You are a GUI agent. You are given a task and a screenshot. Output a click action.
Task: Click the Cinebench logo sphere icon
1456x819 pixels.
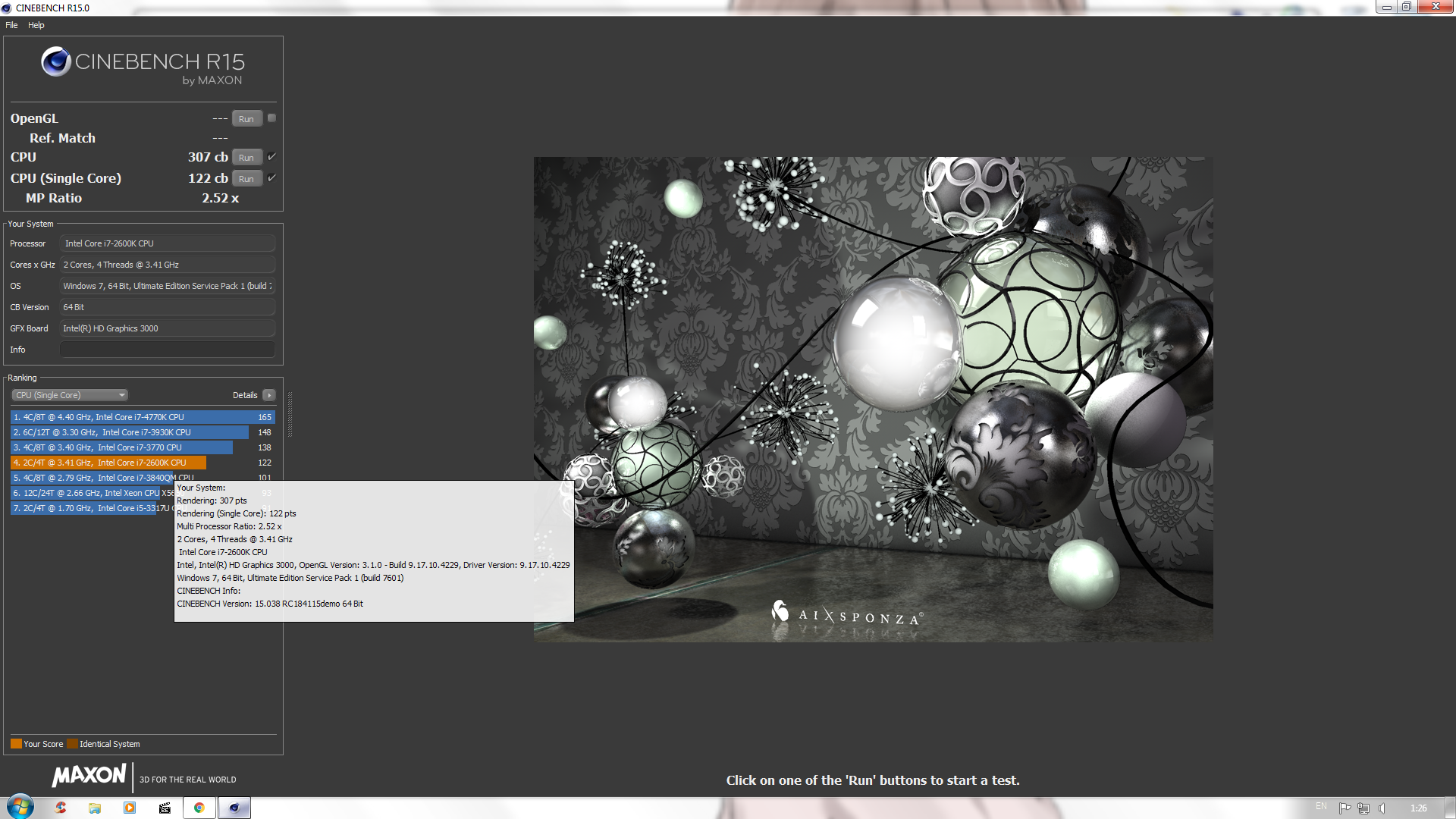(x=56, y=61)
